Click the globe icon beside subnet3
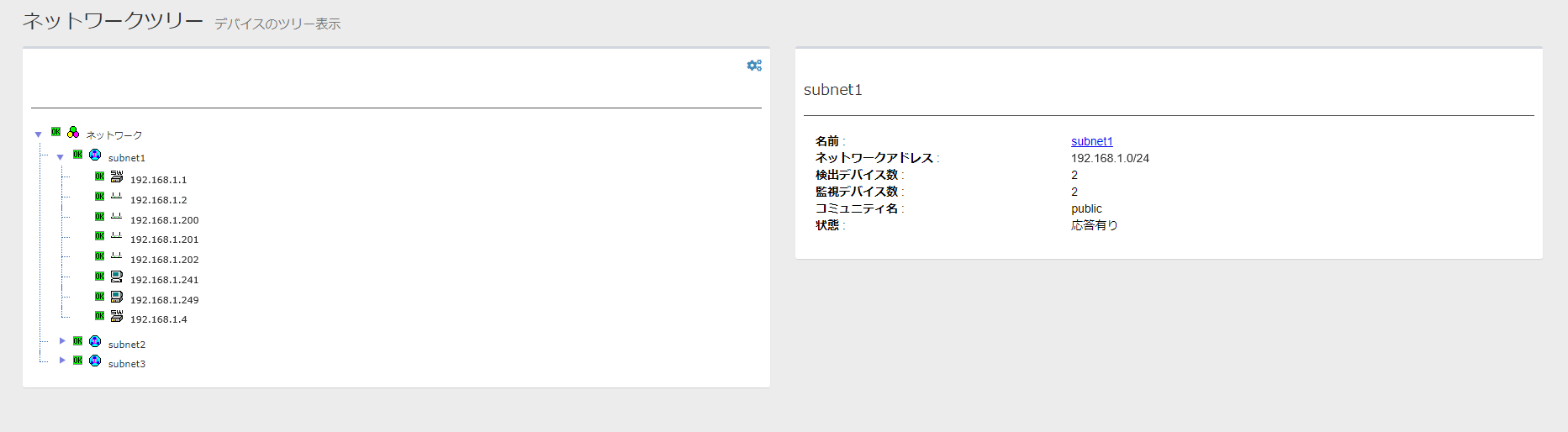 (x=95, y=361)
